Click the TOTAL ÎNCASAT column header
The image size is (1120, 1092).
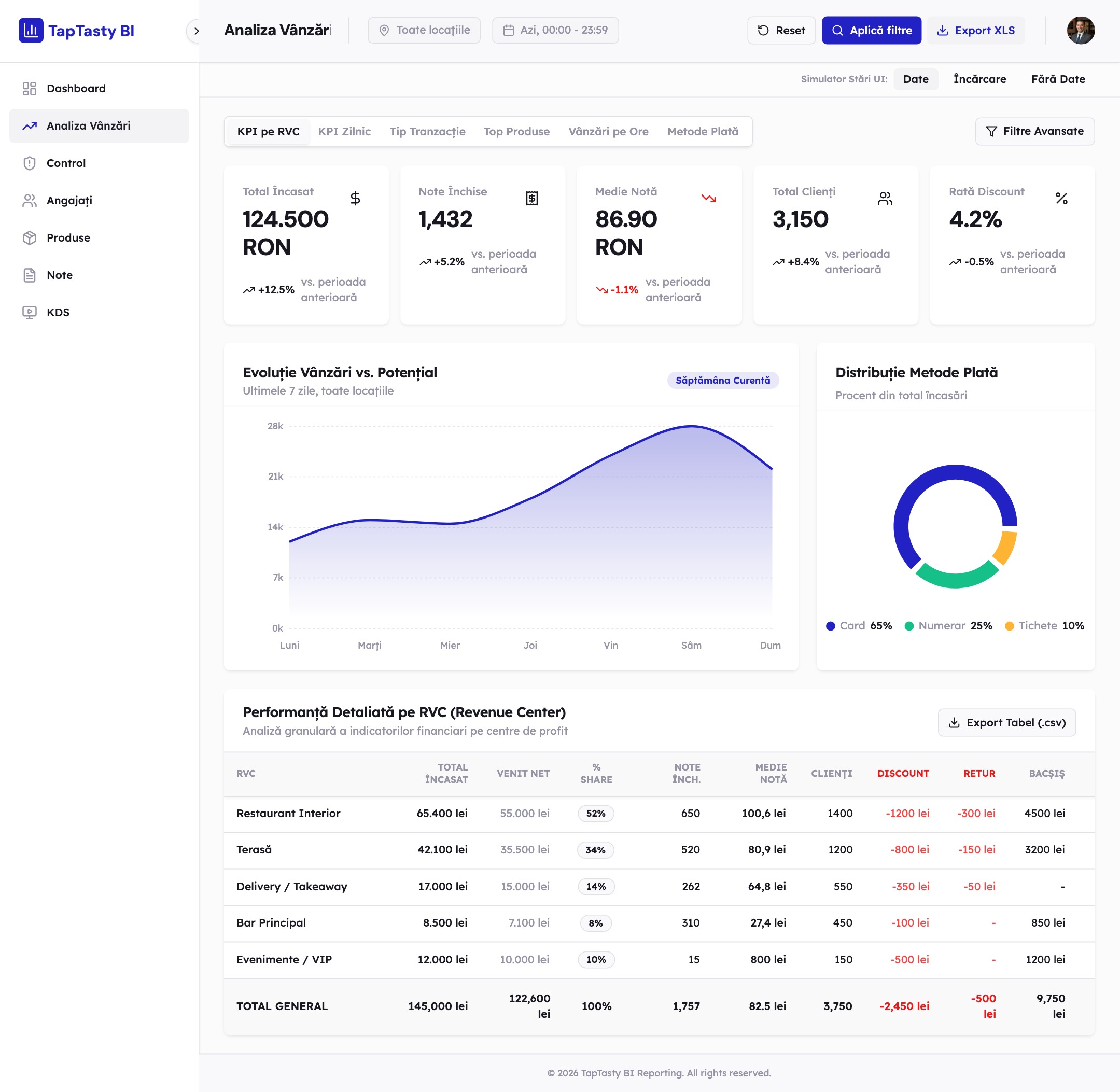click(x=446, y=773)
